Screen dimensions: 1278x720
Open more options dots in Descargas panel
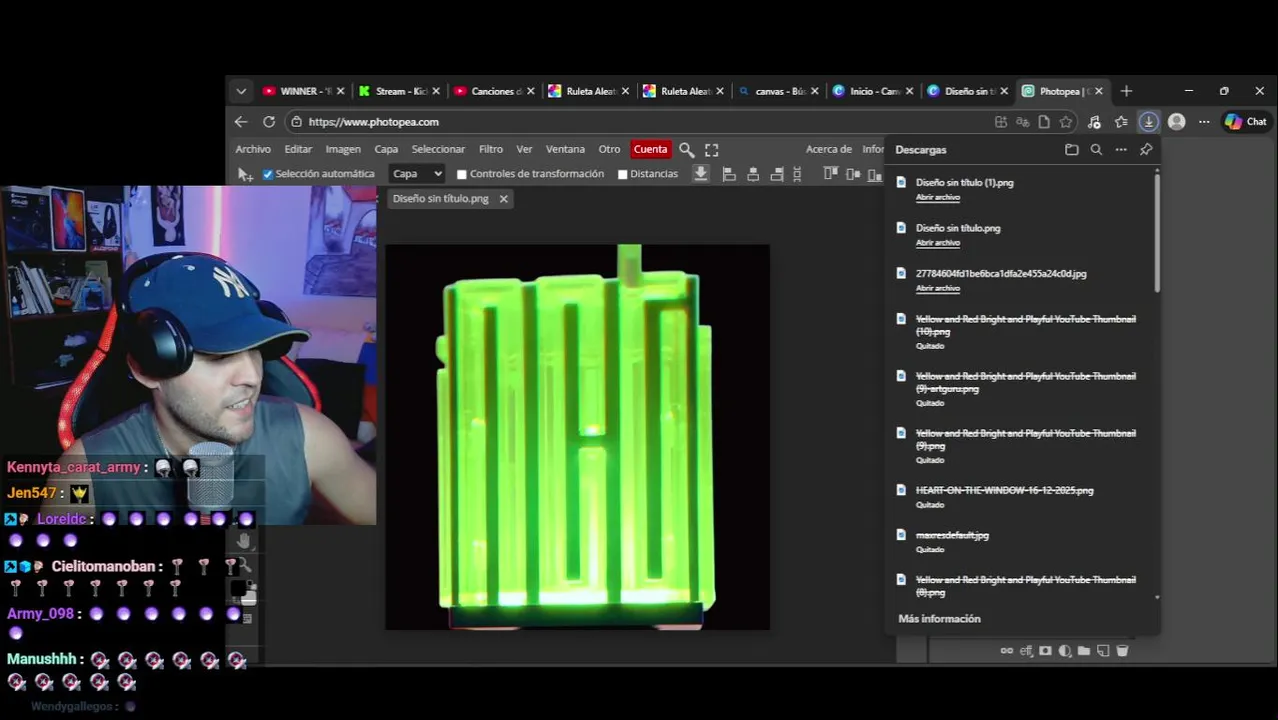click(1121, 149)
